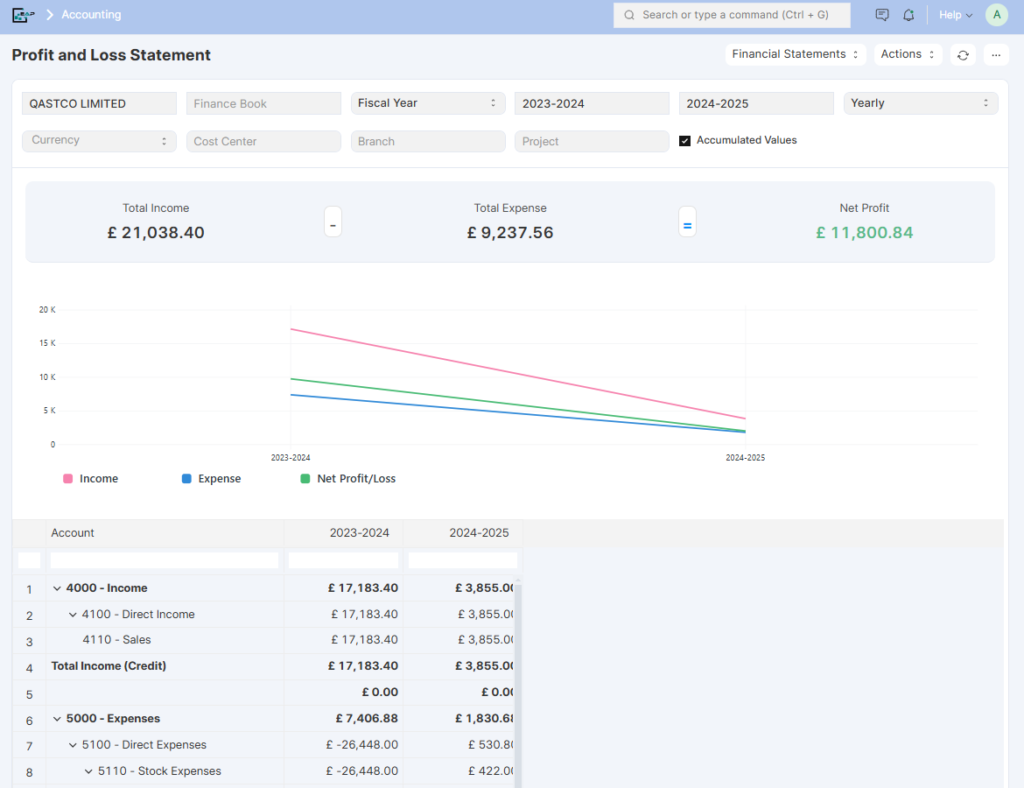
Task: Toggle Net Profit/Loss series in legend
Action: coord(347,479)
